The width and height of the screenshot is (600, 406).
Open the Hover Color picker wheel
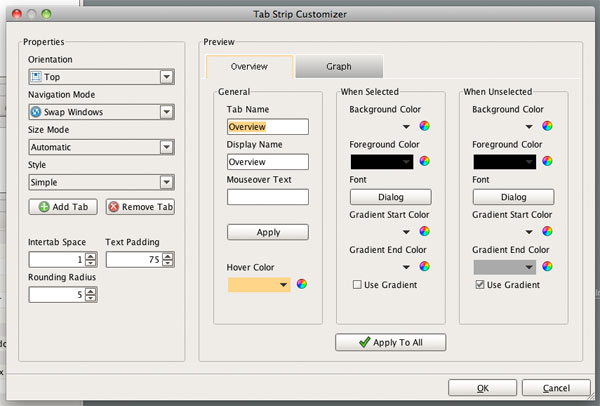302,284
